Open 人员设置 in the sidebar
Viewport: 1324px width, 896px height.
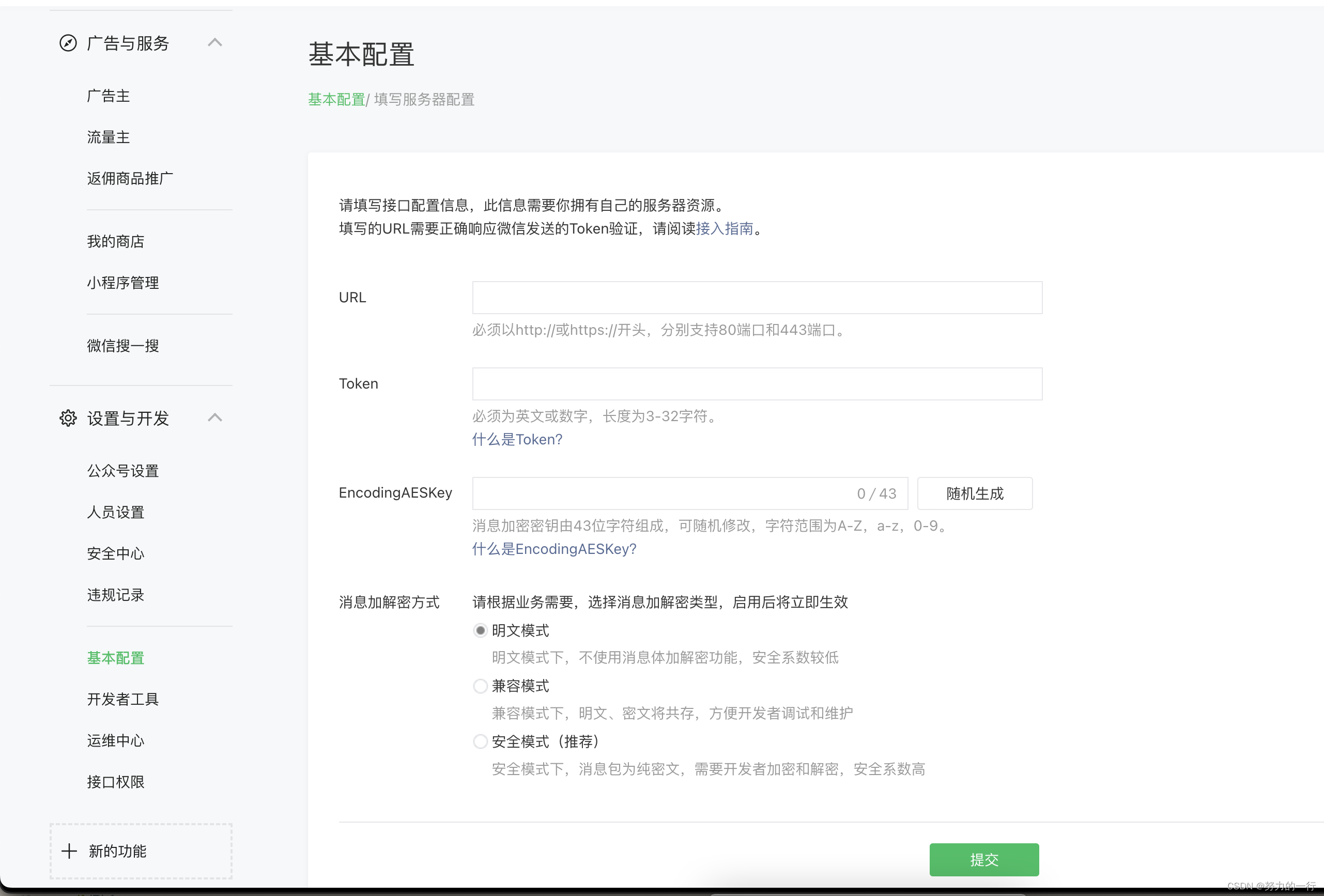point(116,512)
